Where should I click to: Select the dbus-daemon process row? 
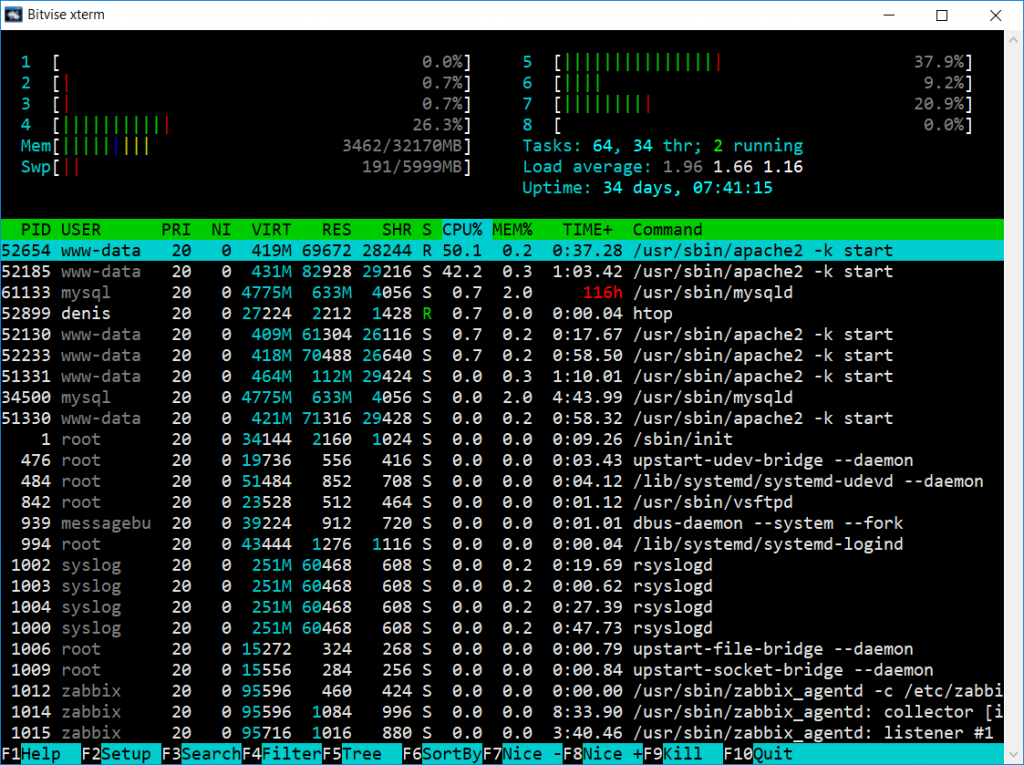pos(502,523)
